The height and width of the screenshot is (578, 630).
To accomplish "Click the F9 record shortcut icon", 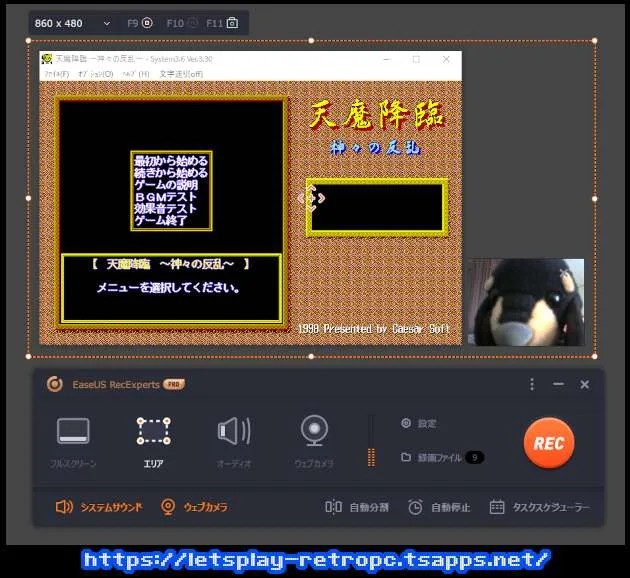I will [147, 23].
